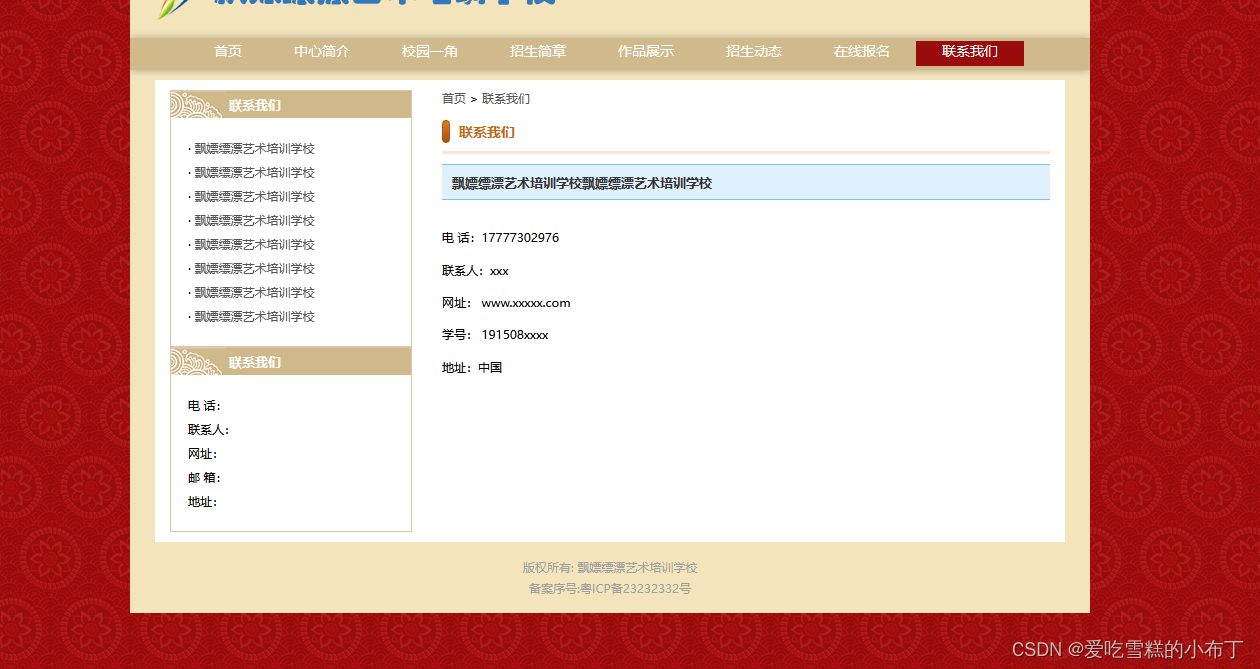Open the 校园一角 navigation item

click(430, 52)
